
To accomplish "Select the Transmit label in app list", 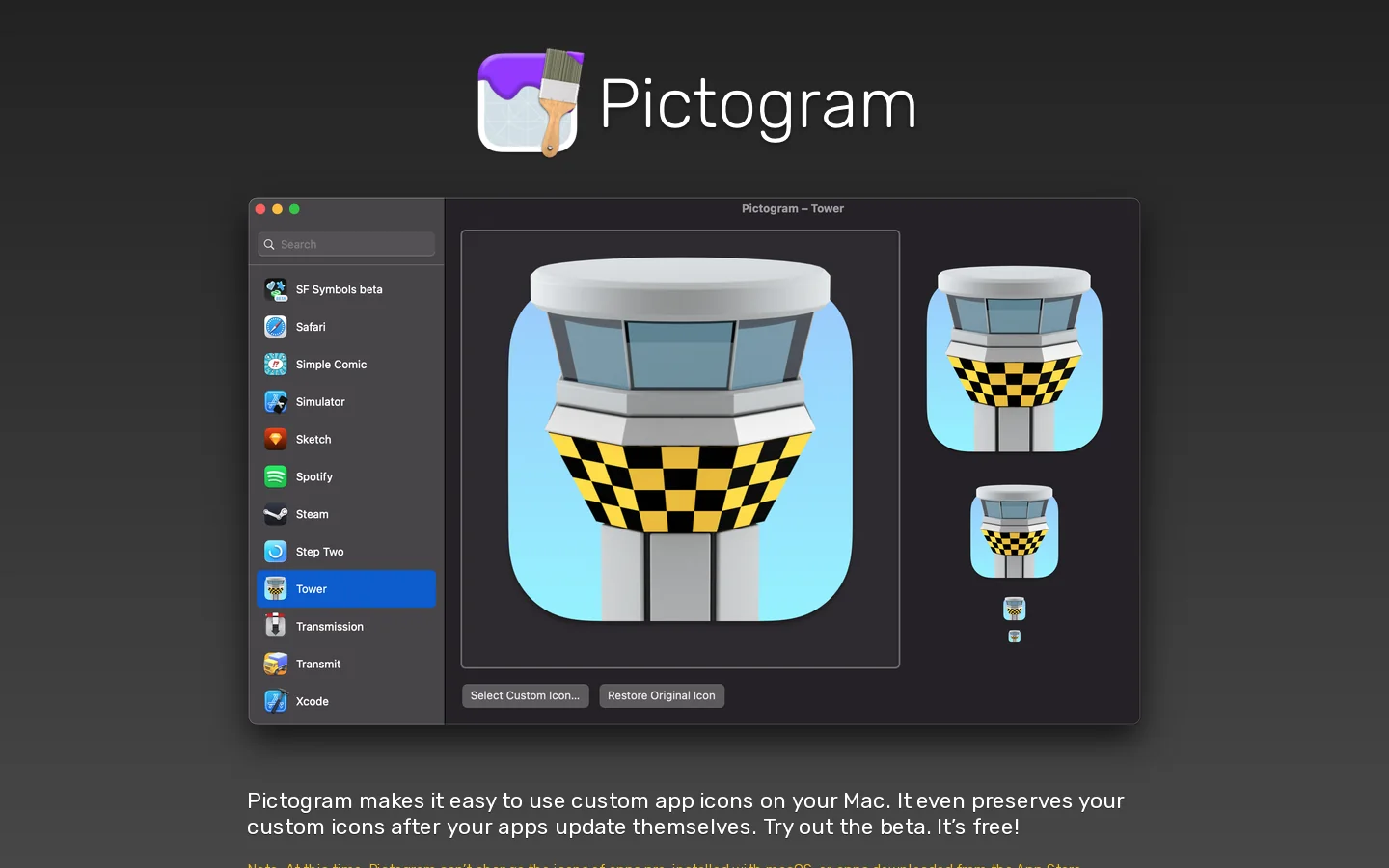I will pos(318,665).
